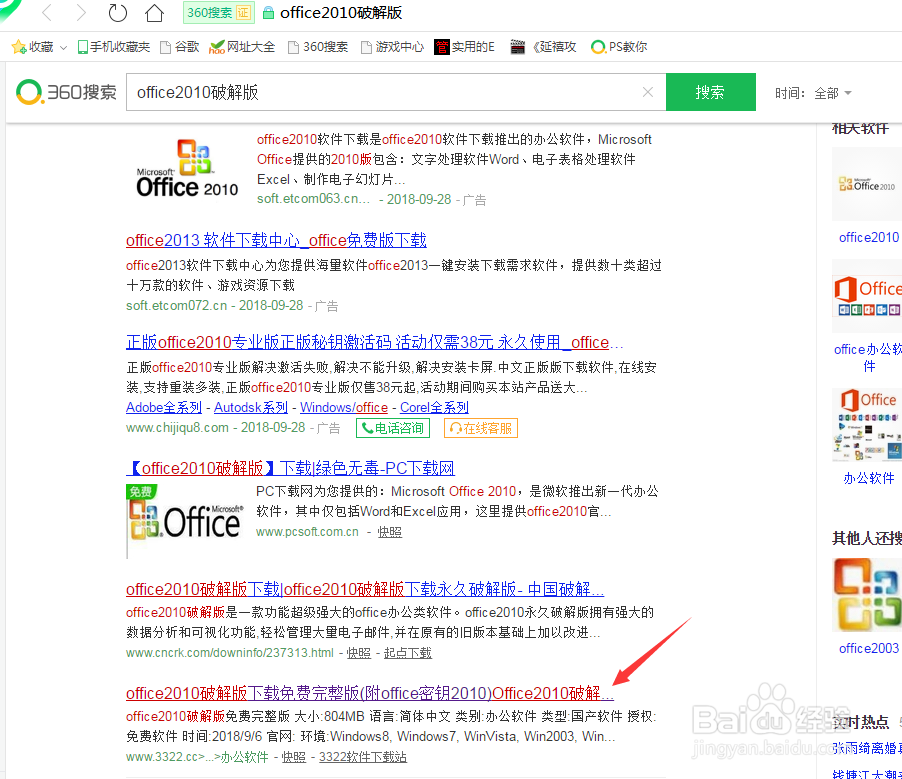Open the soft.etcom063.cn ad URL
The height and width of the screenshot is (779, 902).
point(313,199)
